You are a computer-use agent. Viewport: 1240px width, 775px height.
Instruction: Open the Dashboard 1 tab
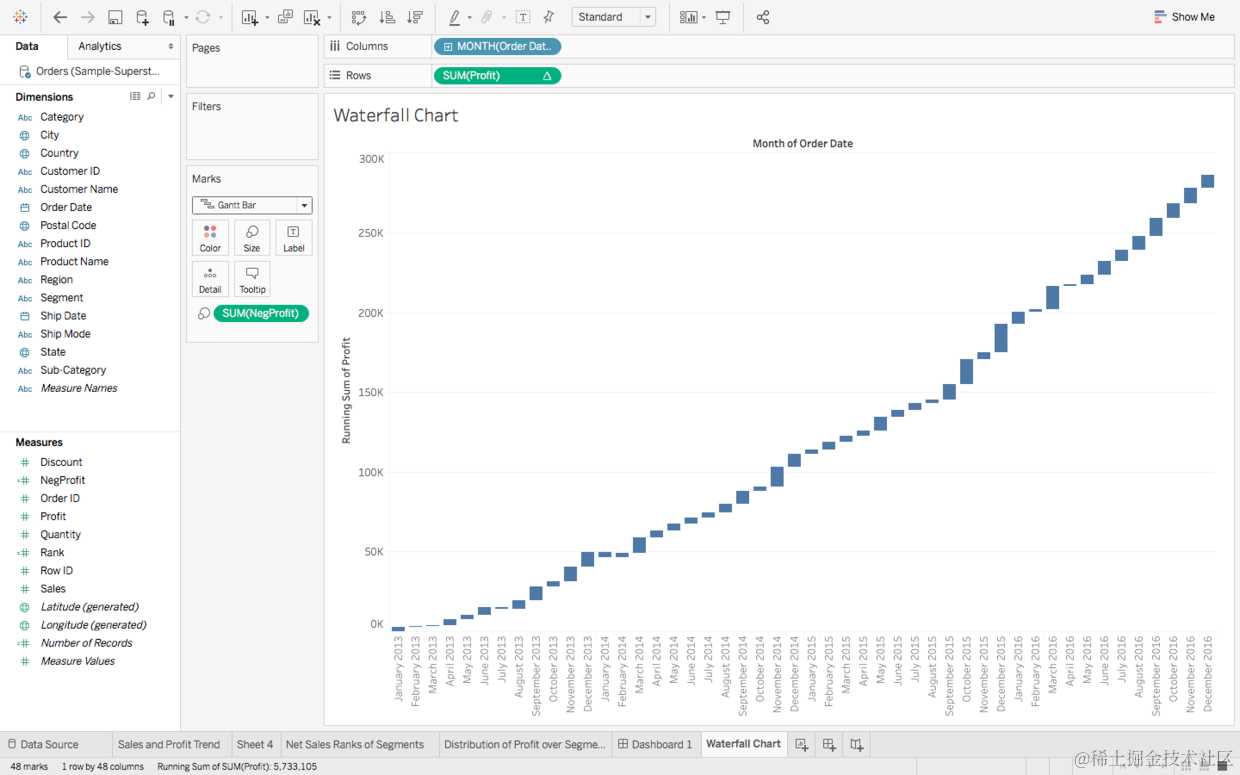point(656,744)
